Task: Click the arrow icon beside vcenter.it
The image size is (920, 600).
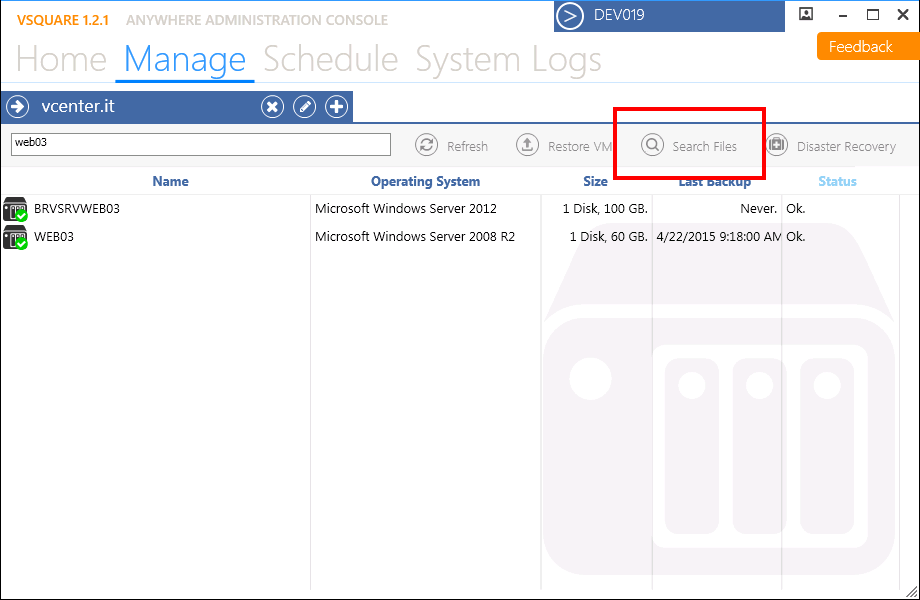Action: [x=17, y=107]
